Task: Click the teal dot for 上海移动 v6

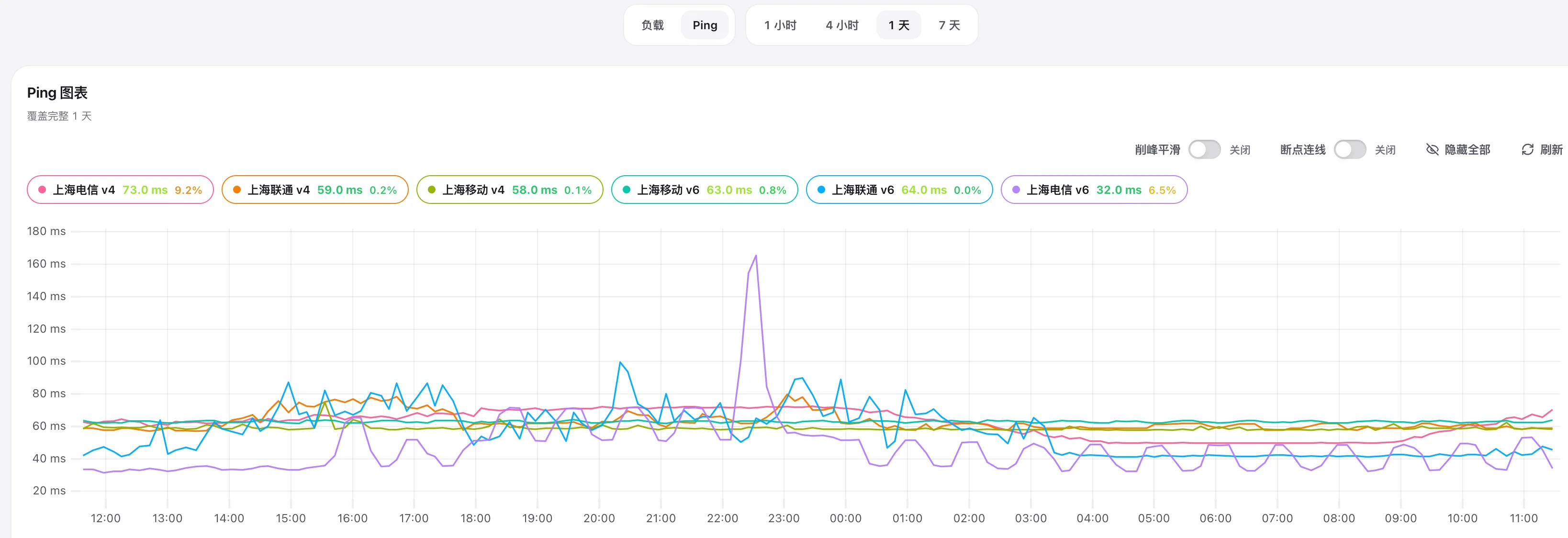Action: click(627, 190)
